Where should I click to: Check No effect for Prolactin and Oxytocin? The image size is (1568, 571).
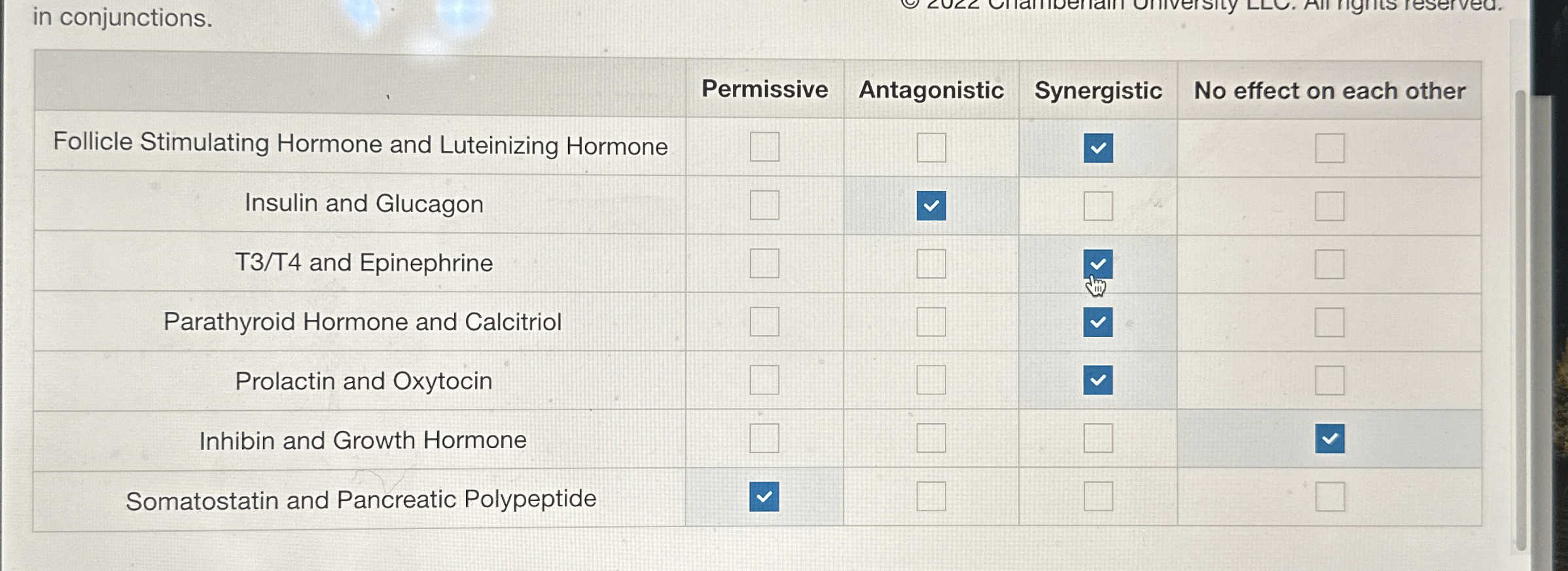point(1330,380)
